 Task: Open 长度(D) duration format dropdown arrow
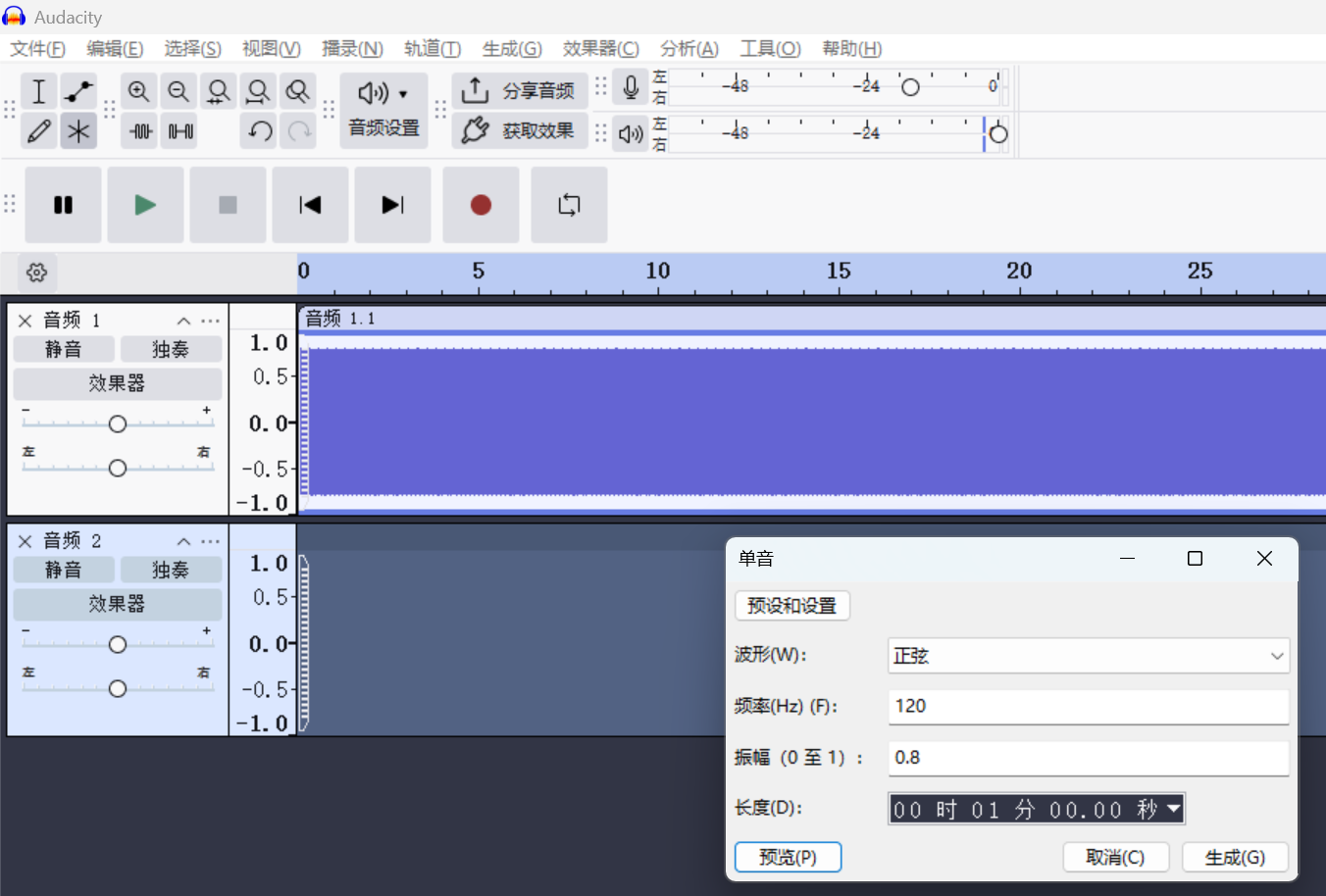(x=1174, y=809)
